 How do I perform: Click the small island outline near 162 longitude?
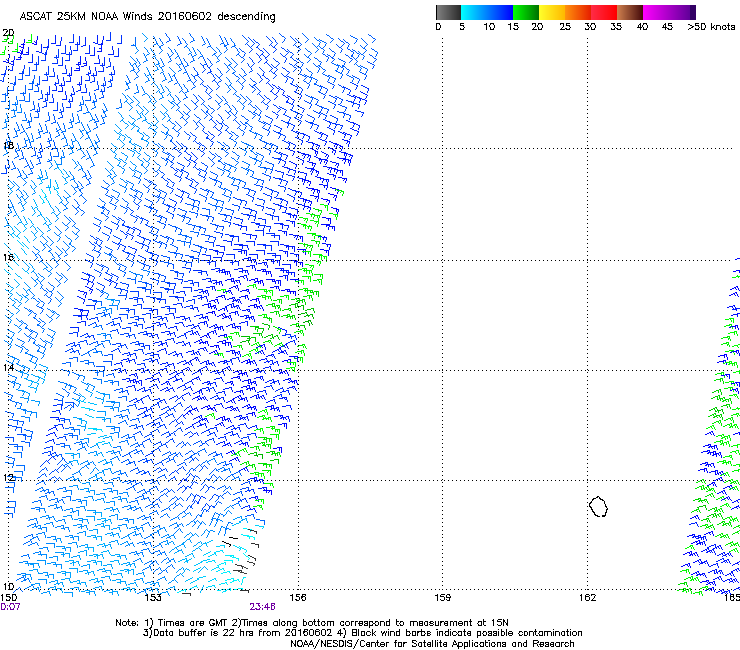click(x=598, y=506)
